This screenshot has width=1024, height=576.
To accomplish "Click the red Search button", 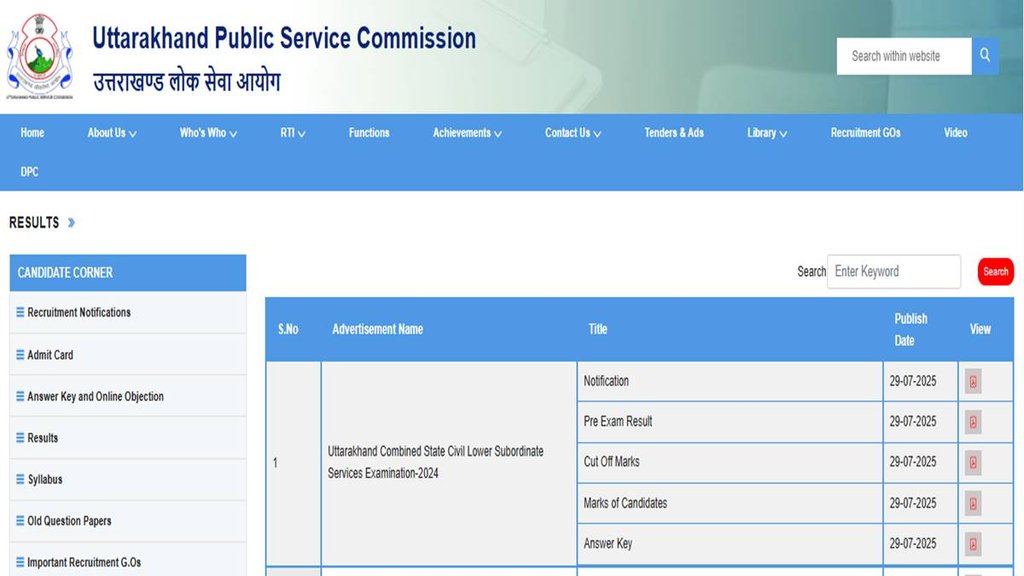I will (x=995, y=272).
